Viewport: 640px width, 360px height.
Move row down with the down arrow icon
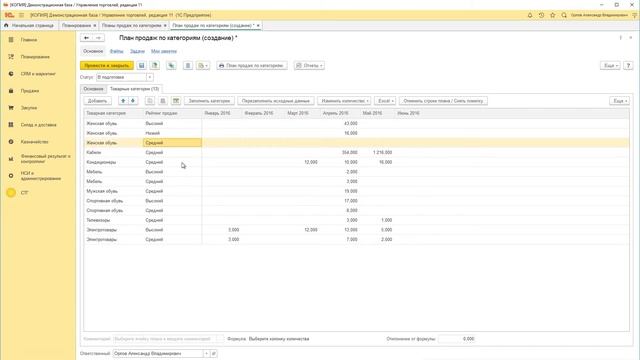click(x=133, y=101)
